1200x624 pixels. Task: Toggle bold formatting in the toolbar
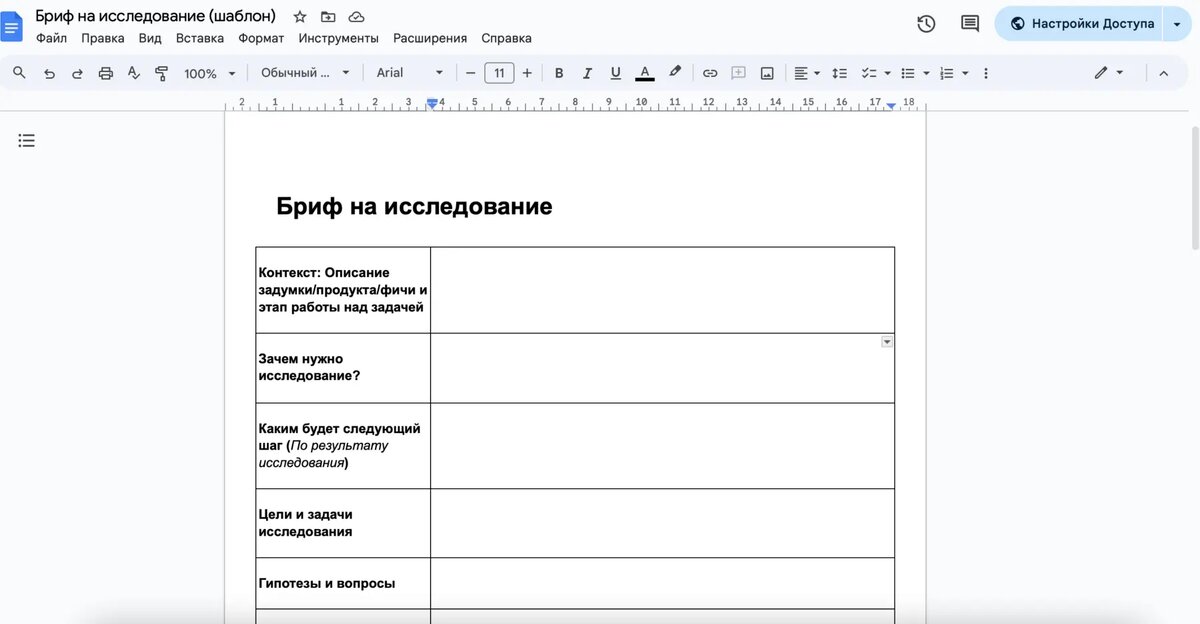tap(559, 72)
